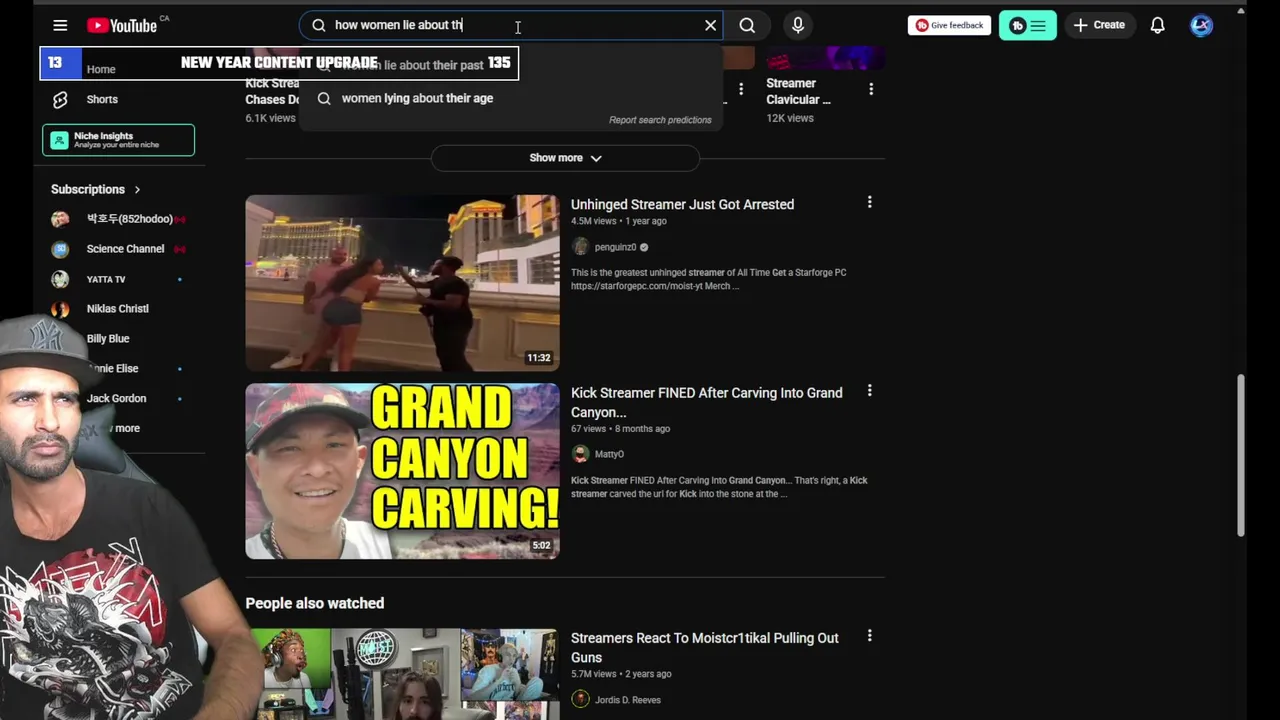This screenshot has height=720, width=1280.
Task: Open the Niklas Christl subscription
Action: (118, 309)
